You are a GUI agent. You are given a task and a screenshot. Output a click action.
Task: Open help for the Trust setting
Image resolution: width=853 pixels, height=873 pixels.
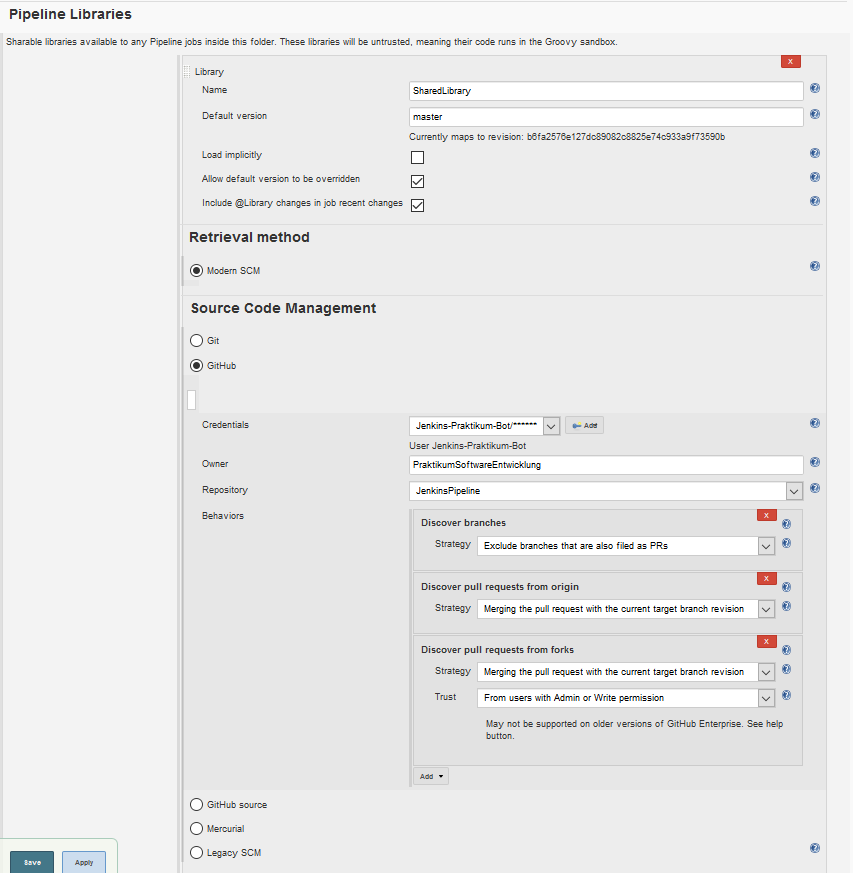(x=786, y=695)
